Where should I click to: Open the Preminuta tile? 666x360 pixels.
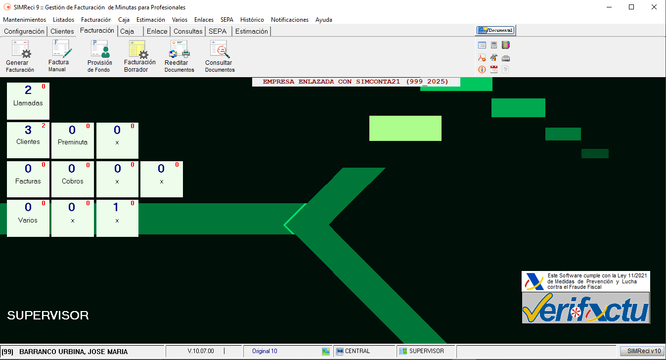point(73,141)
